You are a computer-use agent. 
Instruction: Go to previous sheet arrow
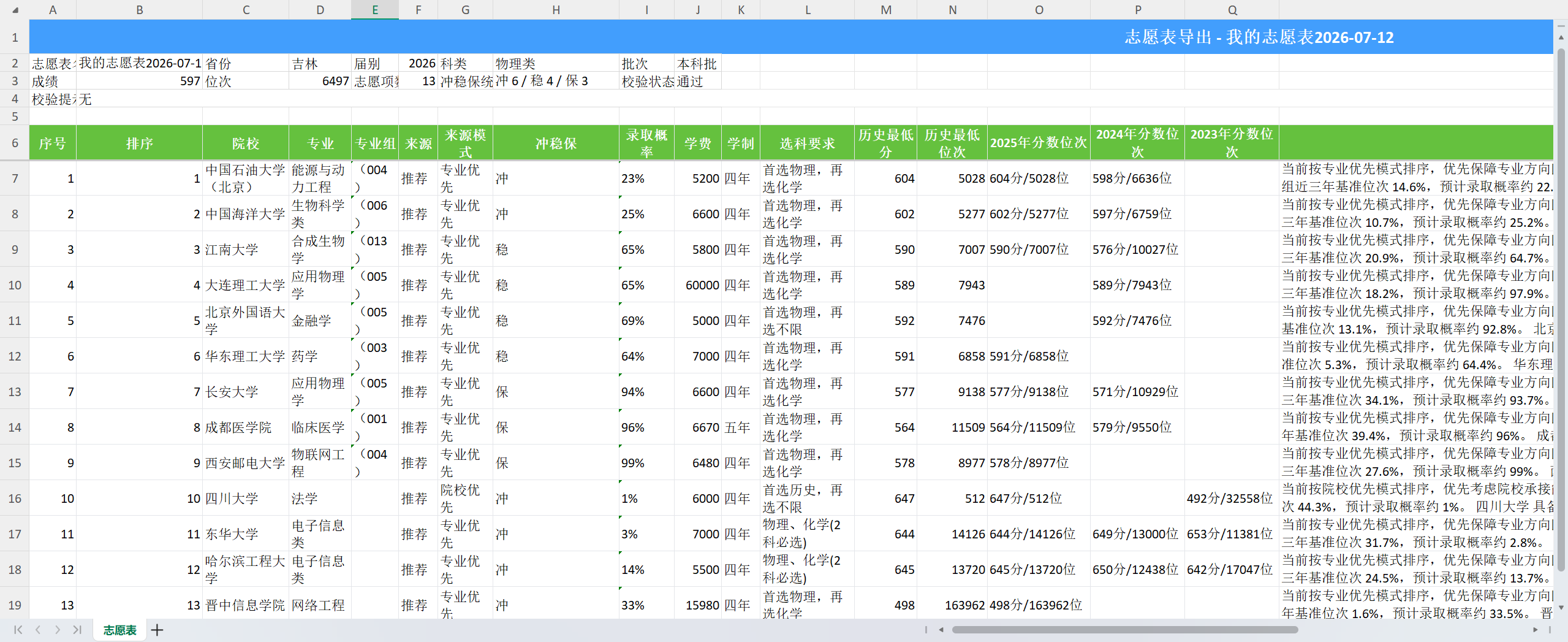click(x=38, y=630)
